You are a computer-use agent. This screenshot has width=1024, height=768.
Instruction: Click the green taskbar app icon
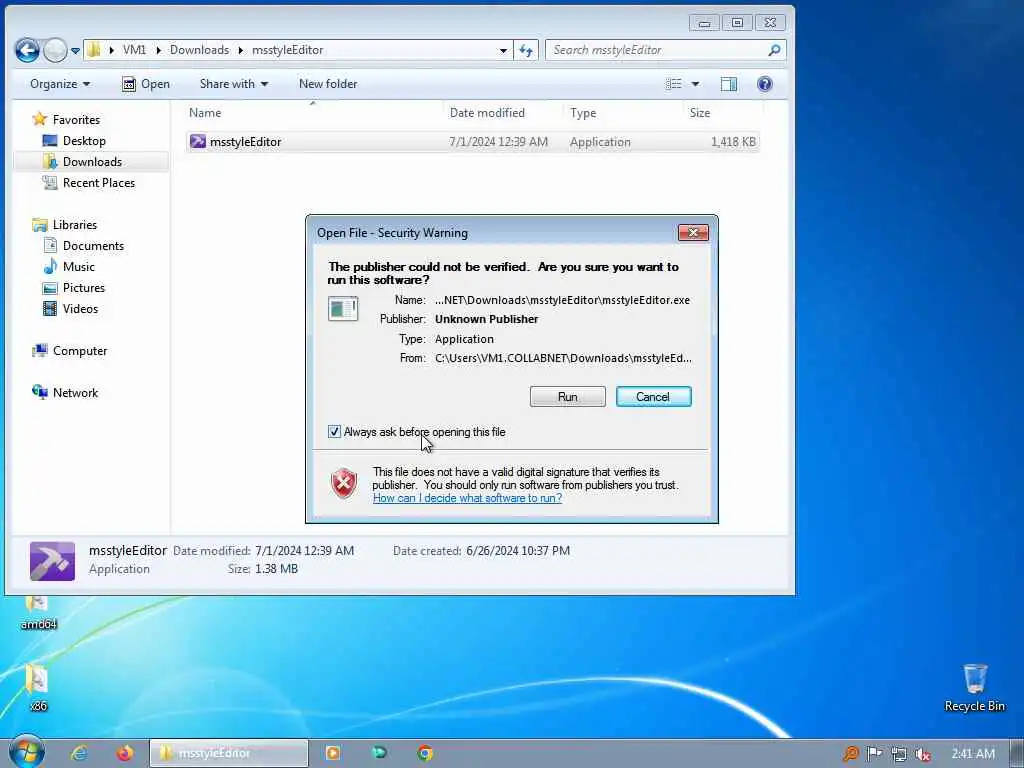click(379, 753)
